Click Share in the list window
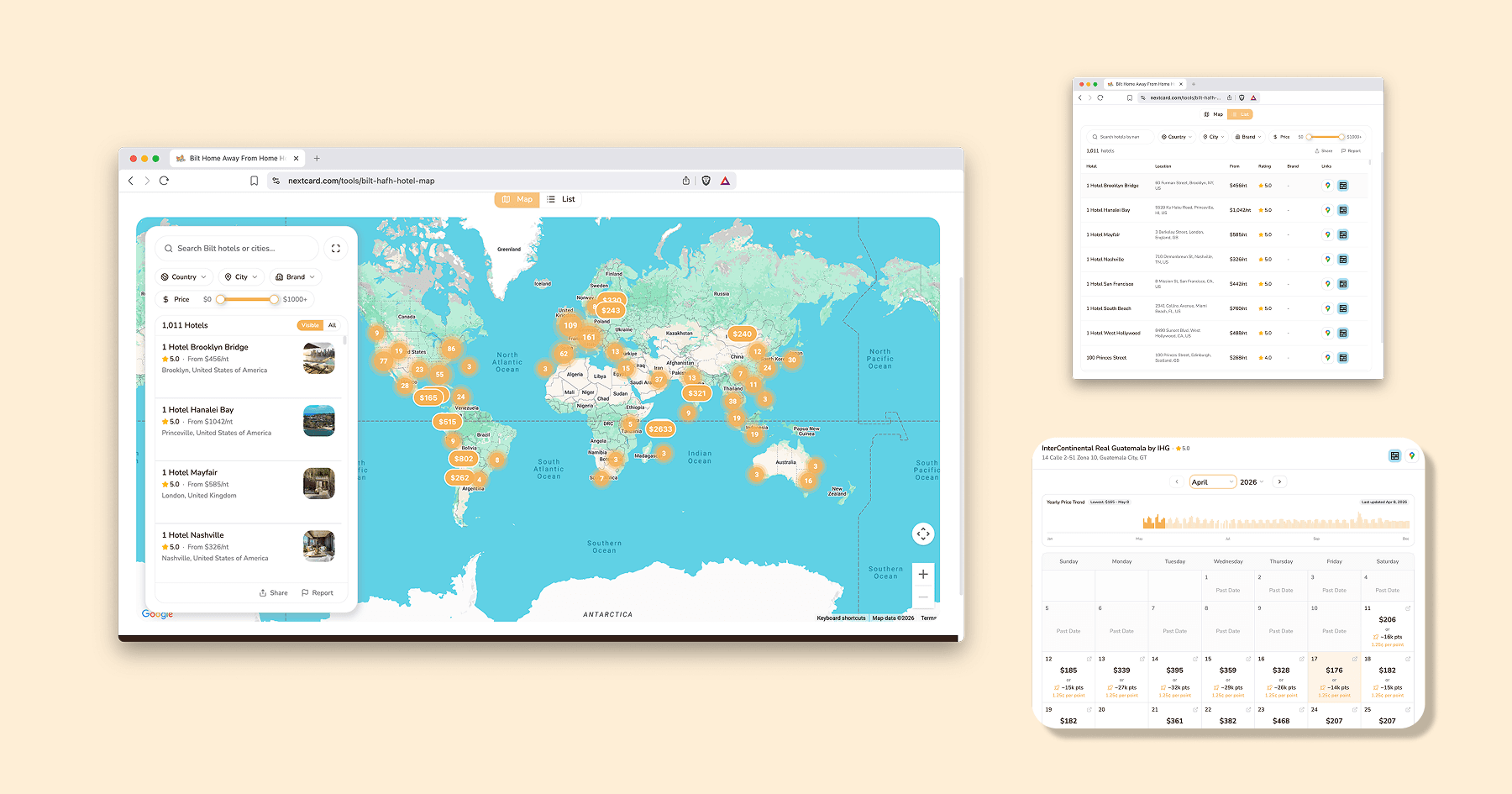 1324,151
